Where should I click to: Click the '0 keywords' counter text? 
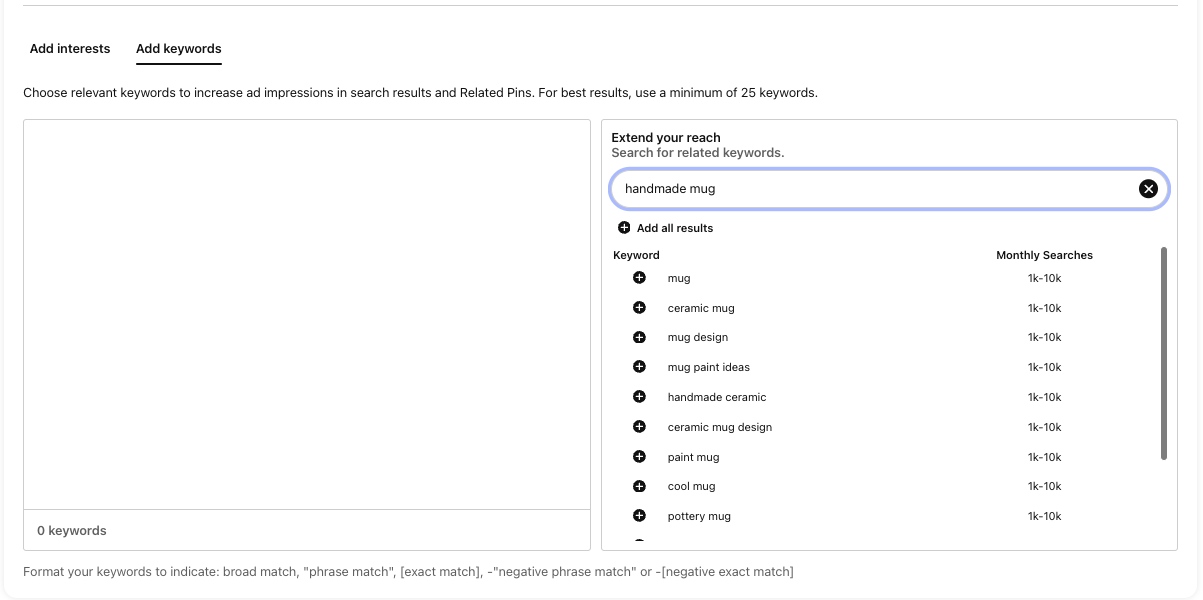click(x=72, y=531)
